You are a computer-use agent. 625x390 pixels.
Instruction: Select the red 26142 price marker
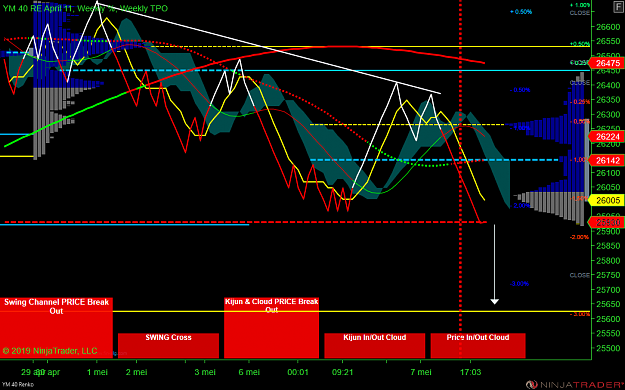[607, 160]
